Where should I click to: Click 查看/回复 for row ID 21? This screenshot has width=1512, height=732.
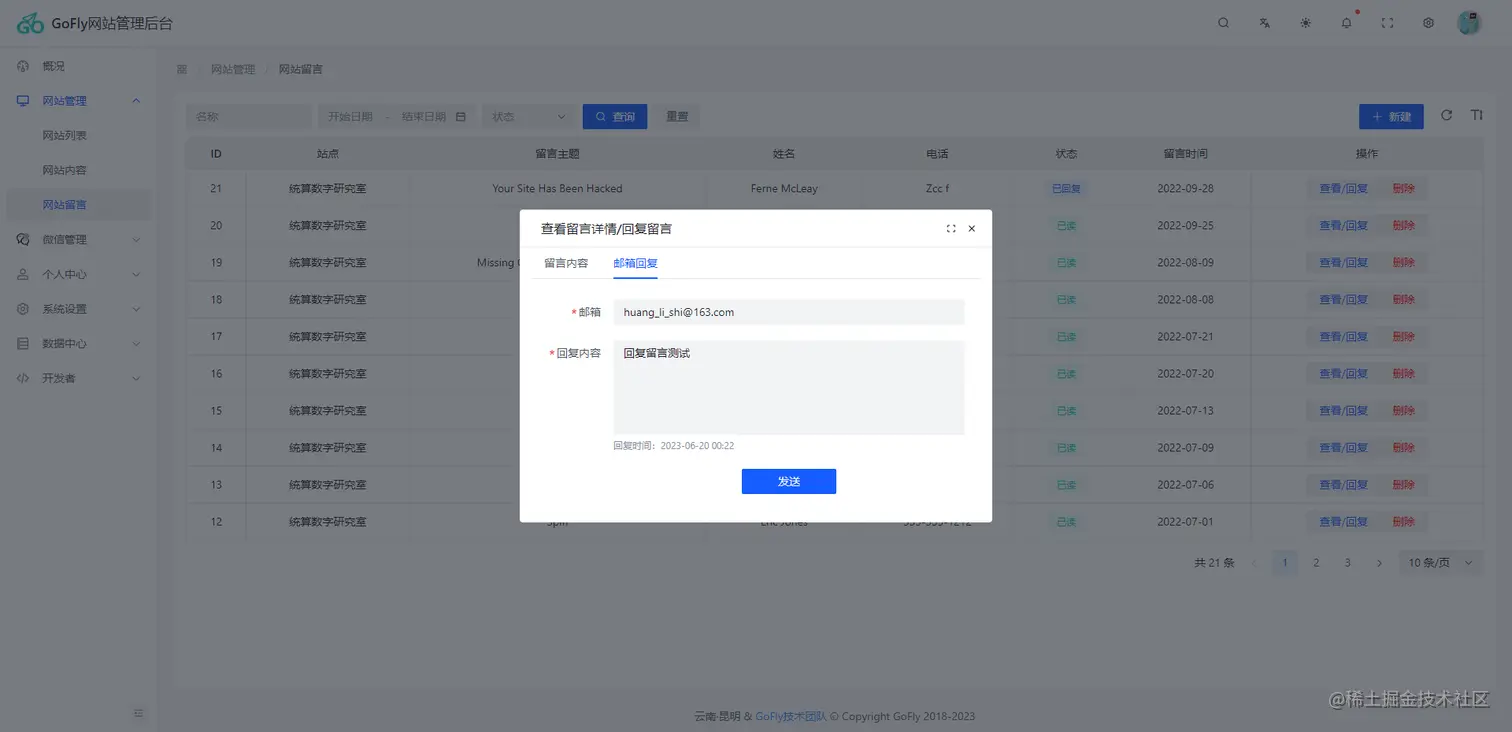[x=1343, y=189]
